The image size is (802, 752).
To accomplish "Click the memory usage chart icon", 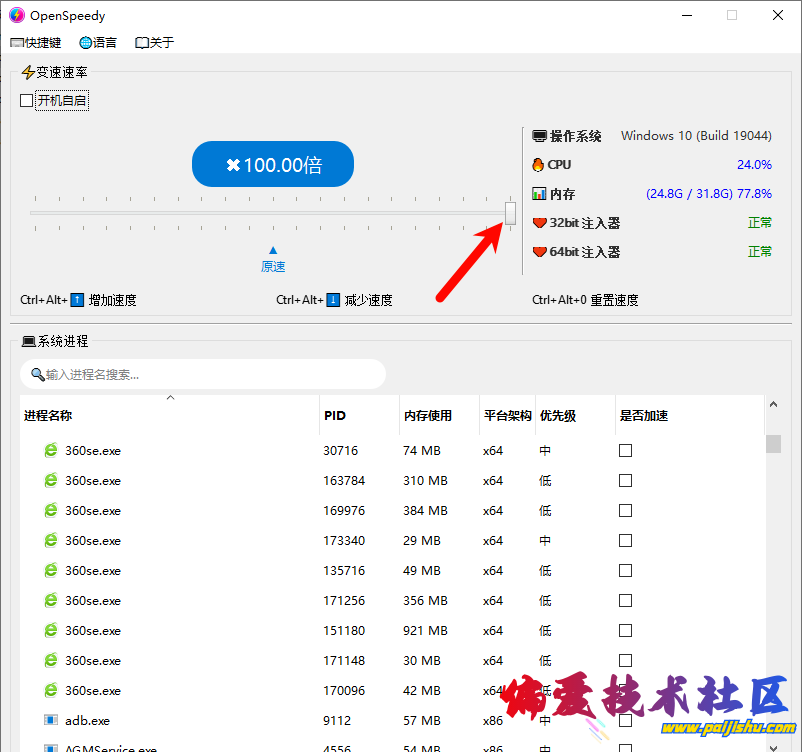I will [x=539, y=194].
